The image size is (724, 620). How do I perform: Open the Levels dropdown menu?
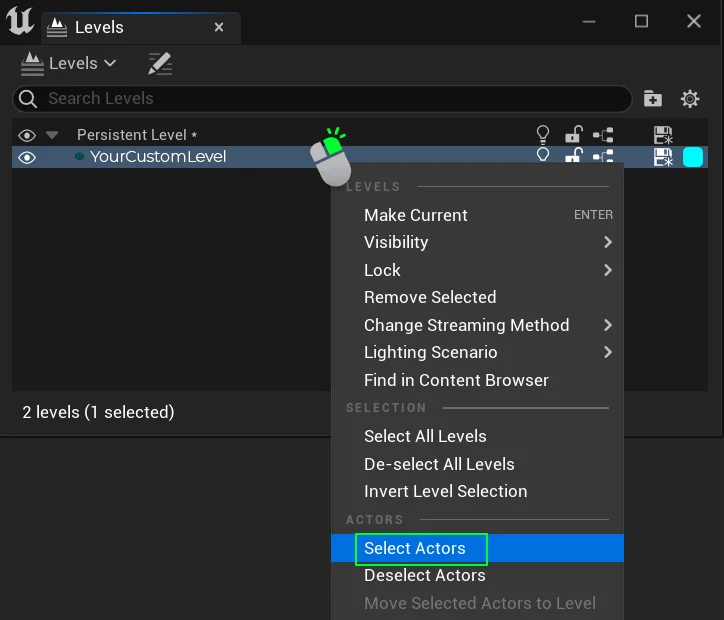pos(69,63)
